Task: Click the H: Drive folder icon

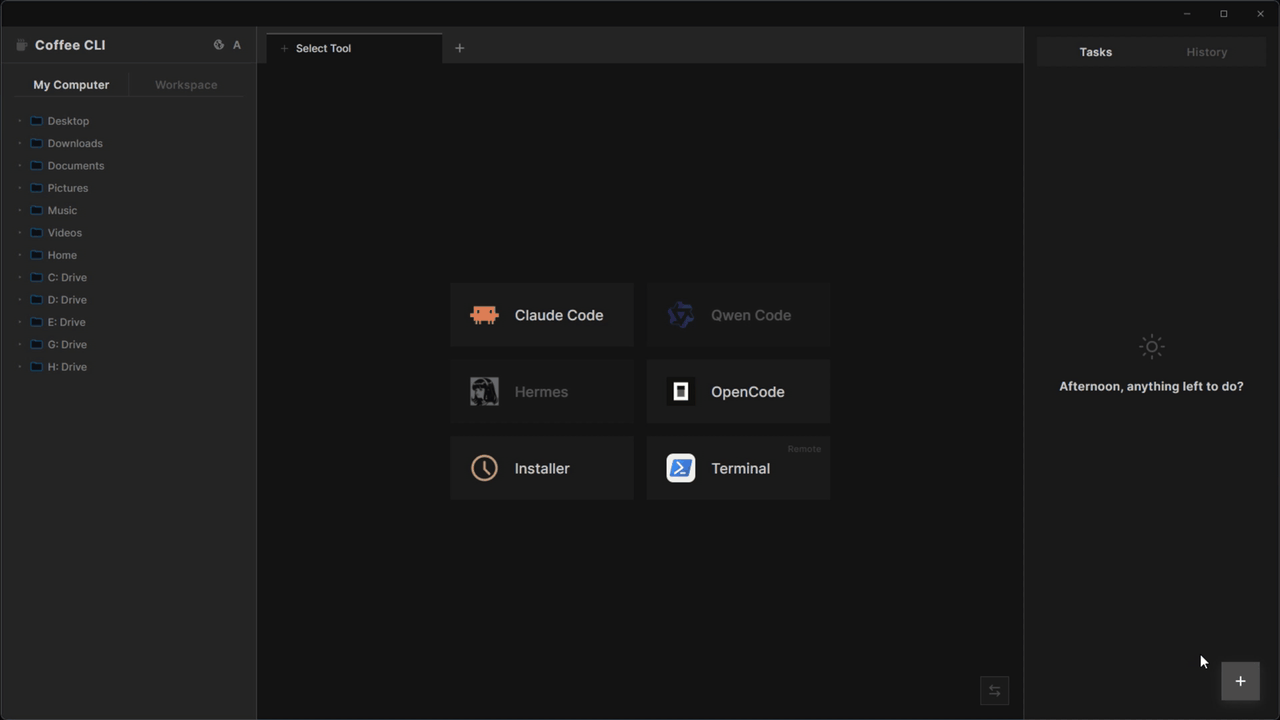Action: [36, 367]
